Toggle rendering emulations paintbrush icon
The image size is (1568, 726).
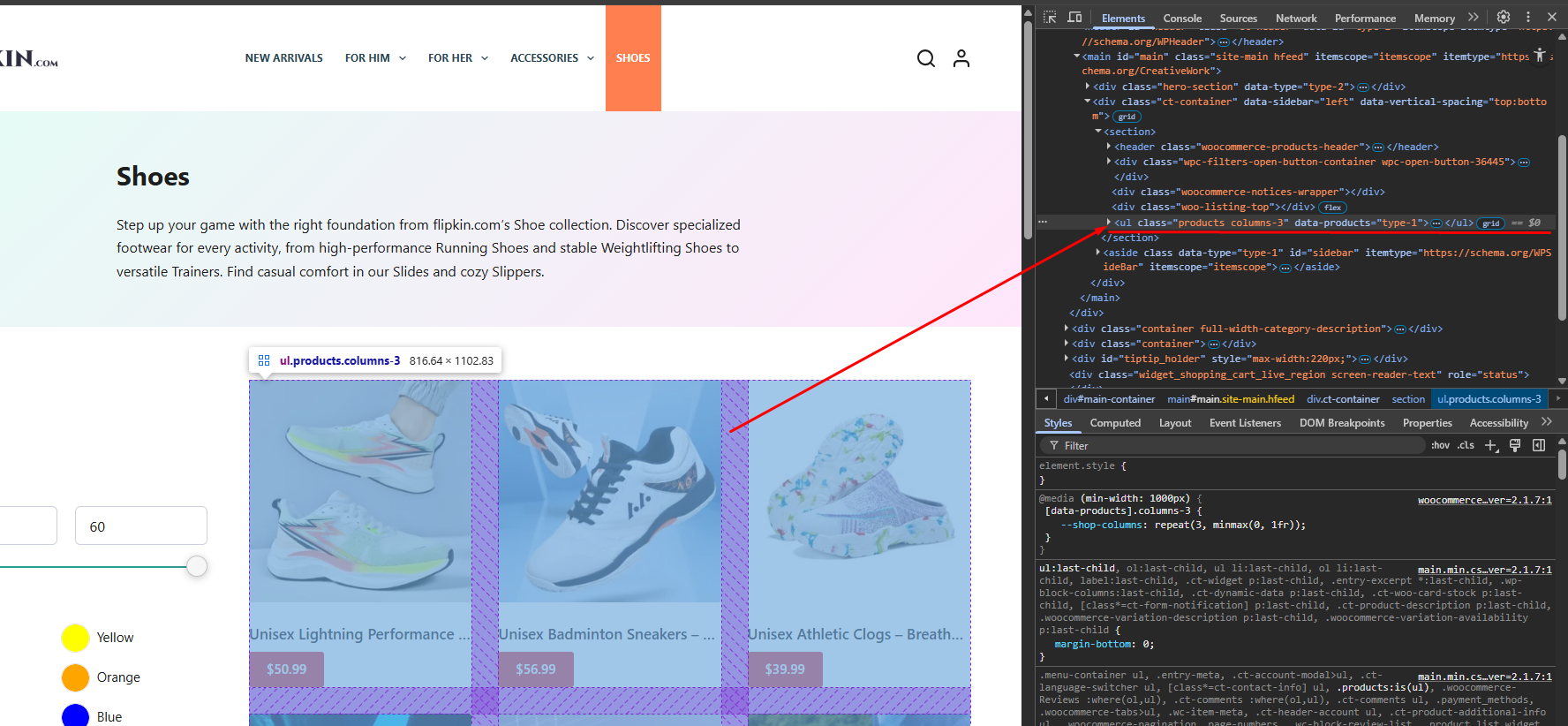click(1515, 445)
